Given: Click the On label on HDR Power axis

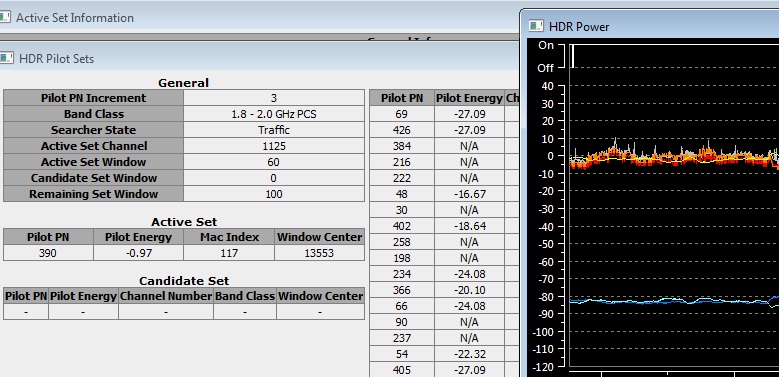Looking at the screenshot, I should (546, 45).
